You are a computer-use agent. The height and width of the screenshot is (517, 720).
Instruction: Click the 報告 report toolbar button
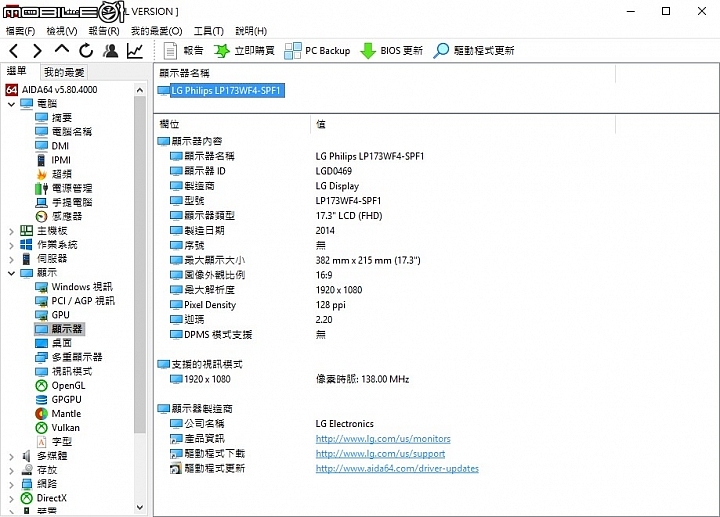pyautogui.click(x=183, y=51)
